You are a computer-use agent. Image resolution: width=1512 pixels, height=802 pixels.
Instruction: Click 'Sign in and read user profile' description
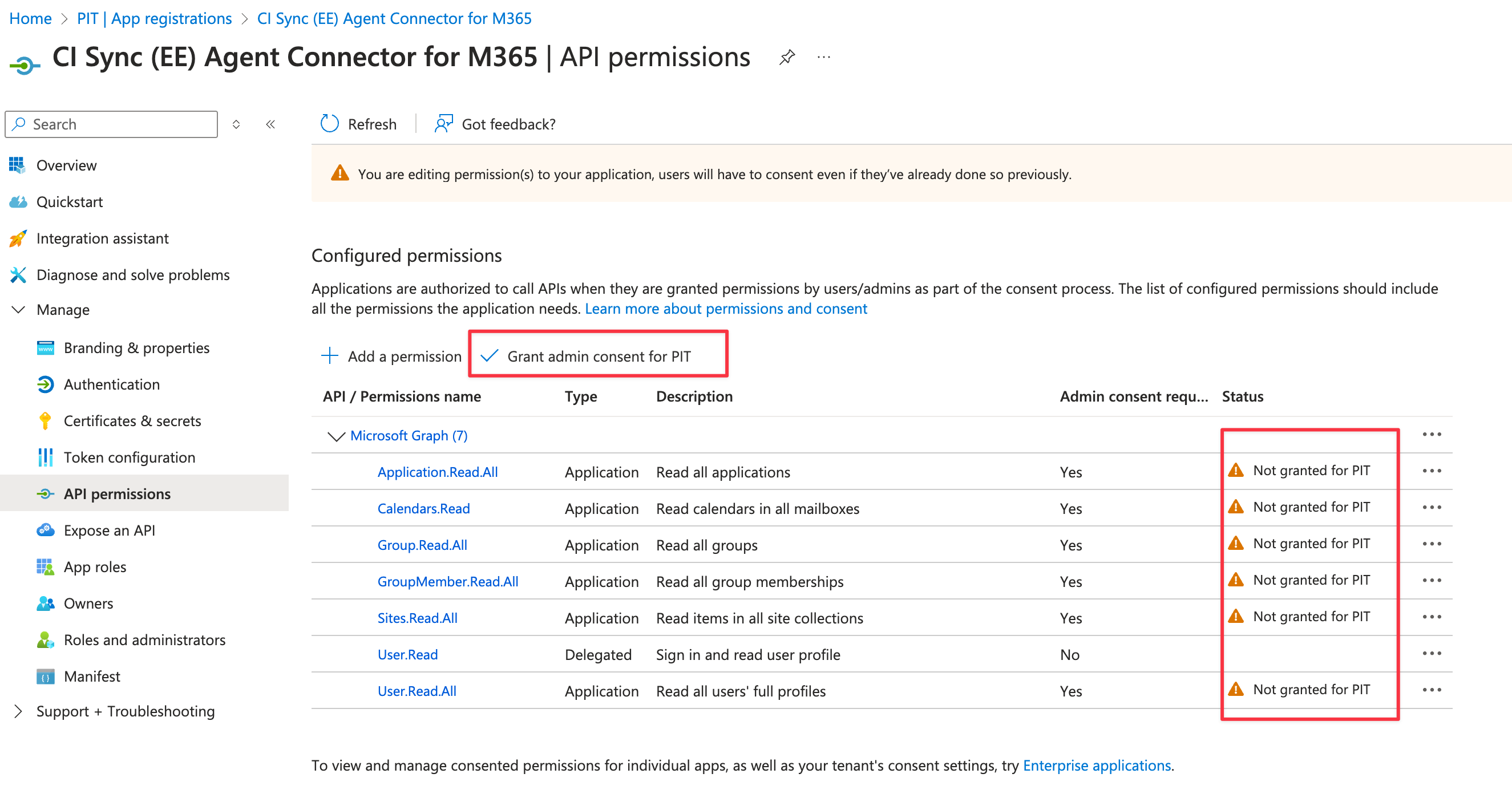pyautogui.click(x=748, y=655)
